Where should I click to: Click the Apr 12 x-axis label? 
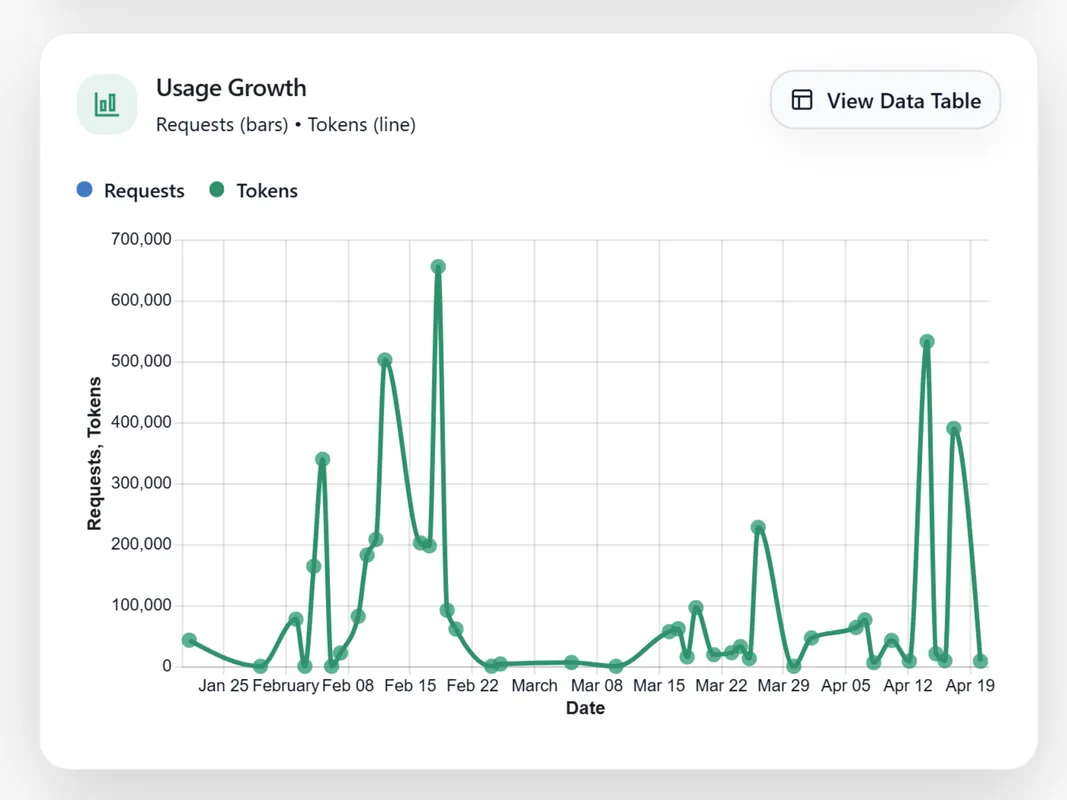(x=908, y=685)
